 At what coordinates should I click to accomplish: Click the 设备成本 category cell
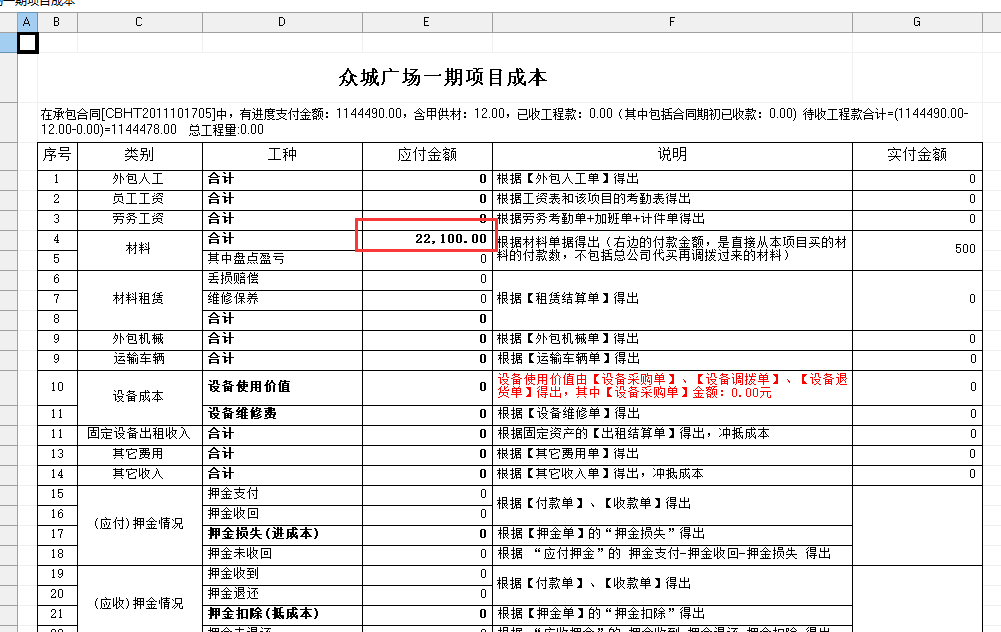(139, 396)
